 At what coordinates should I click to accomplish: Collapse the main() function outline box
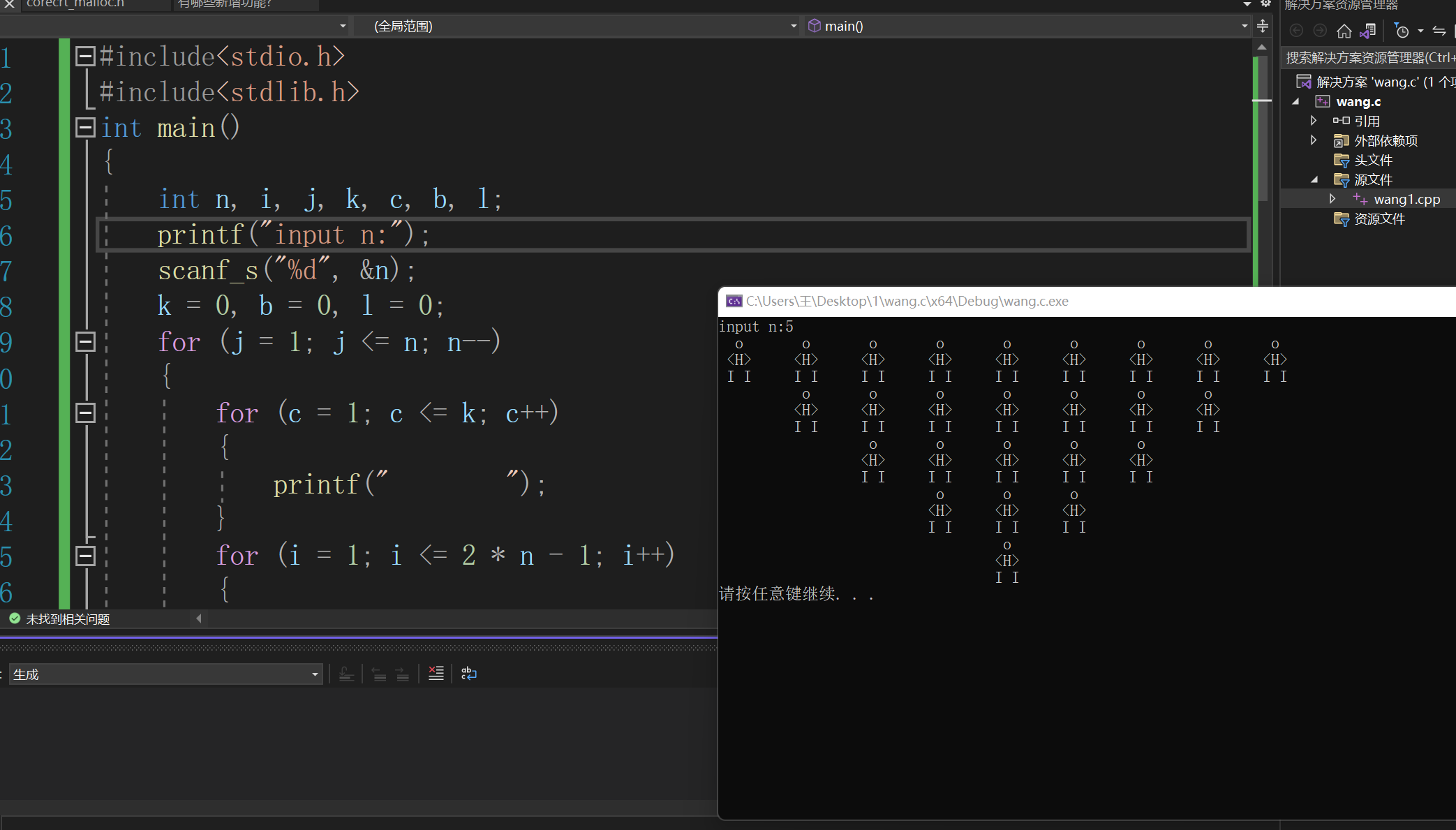point(85,127)
